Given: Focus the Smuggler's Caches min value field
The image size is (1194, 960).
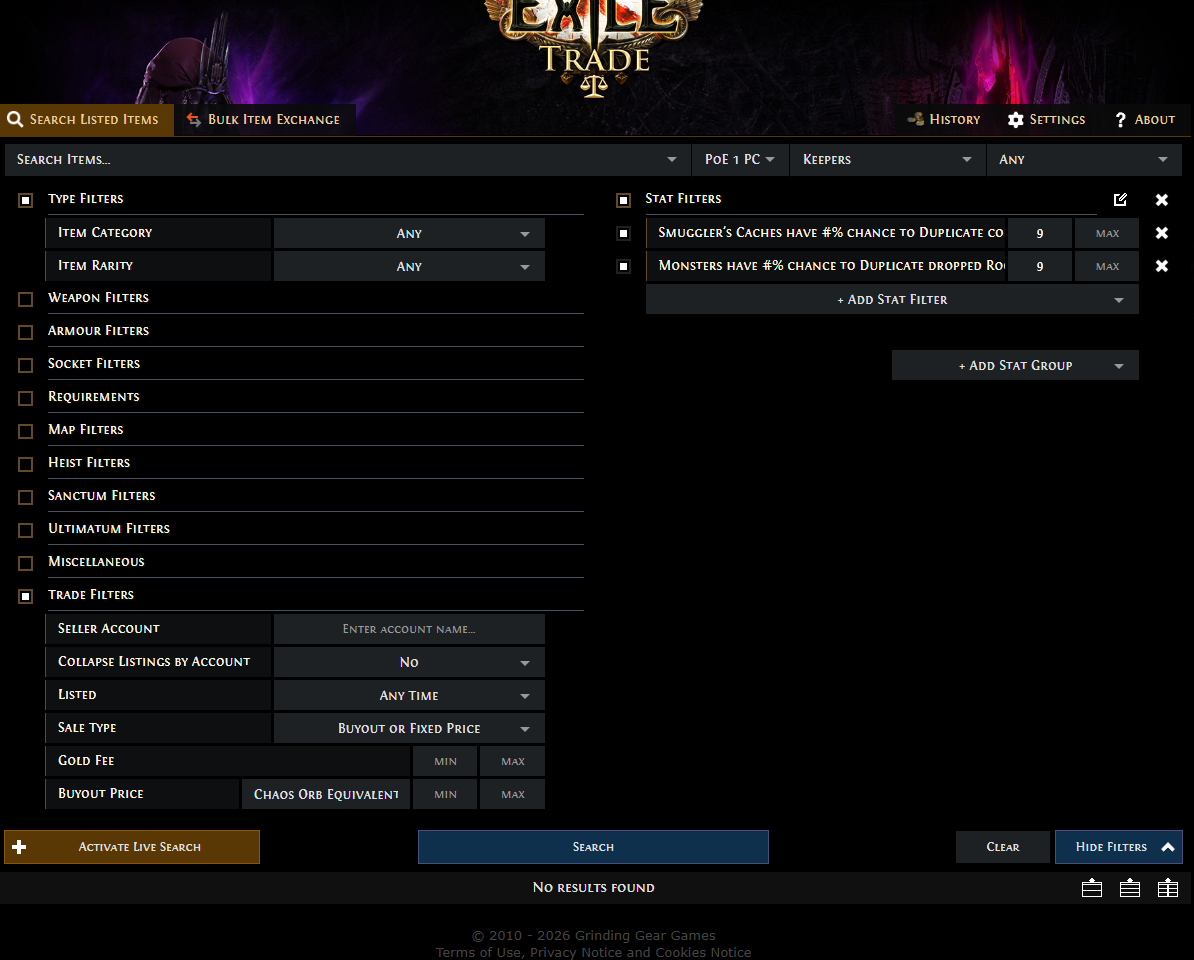Looking at the screenshot, I should (1039, 233).
